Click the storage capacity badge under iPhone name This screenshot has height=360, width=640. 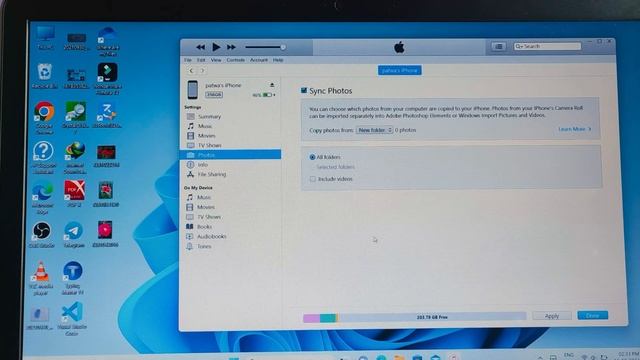coord(214,95)
